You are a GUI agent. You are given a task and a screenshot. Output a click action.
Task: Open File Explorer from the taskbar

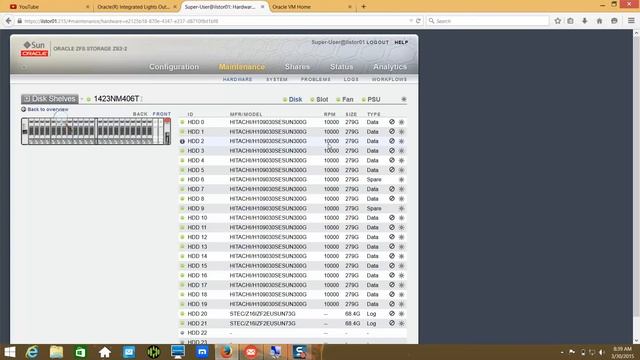[56, 352]
